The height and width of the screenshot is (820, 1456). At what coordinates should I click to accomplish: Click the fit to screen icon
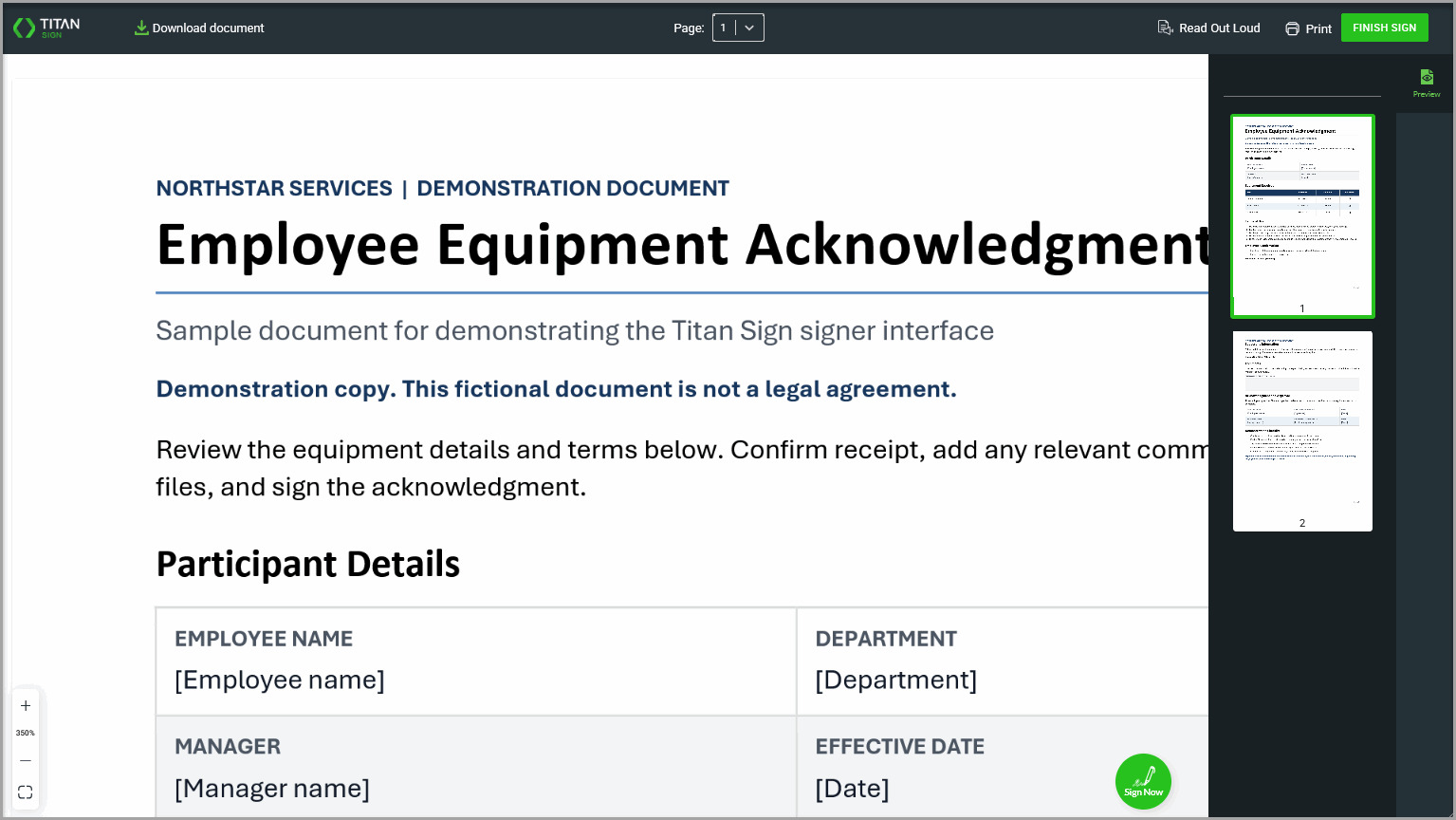point(26,792)
